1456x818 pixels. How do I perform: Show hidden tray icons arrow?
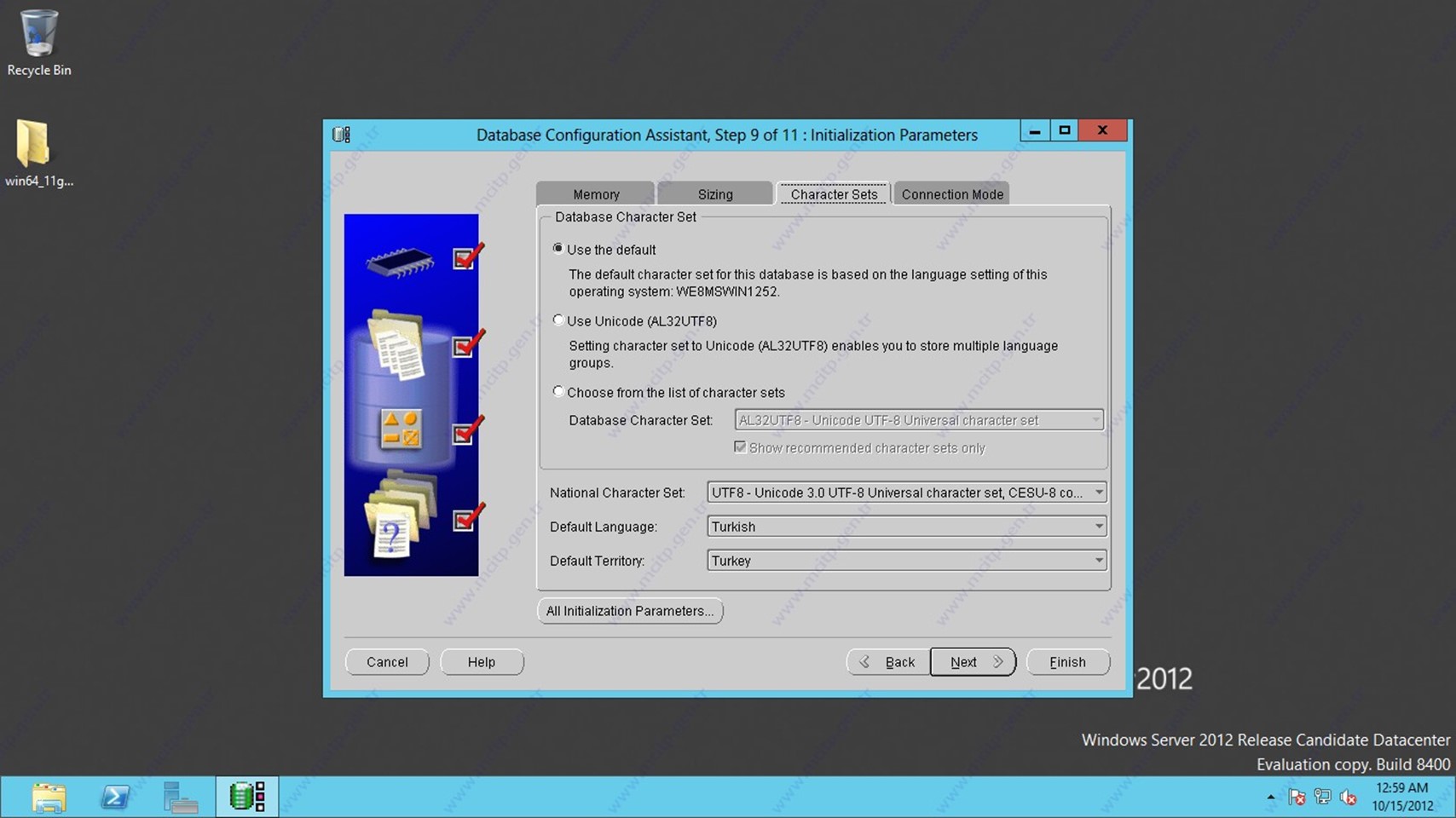(x=1270, y=798)
